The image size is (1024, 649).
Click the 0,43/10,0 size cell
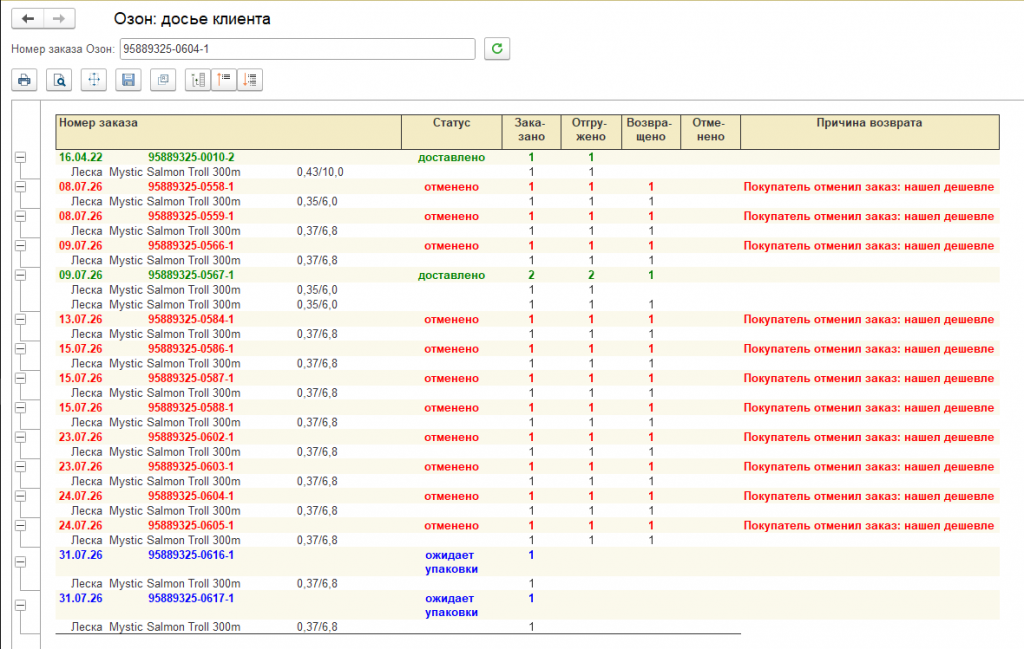click(320, 172)
